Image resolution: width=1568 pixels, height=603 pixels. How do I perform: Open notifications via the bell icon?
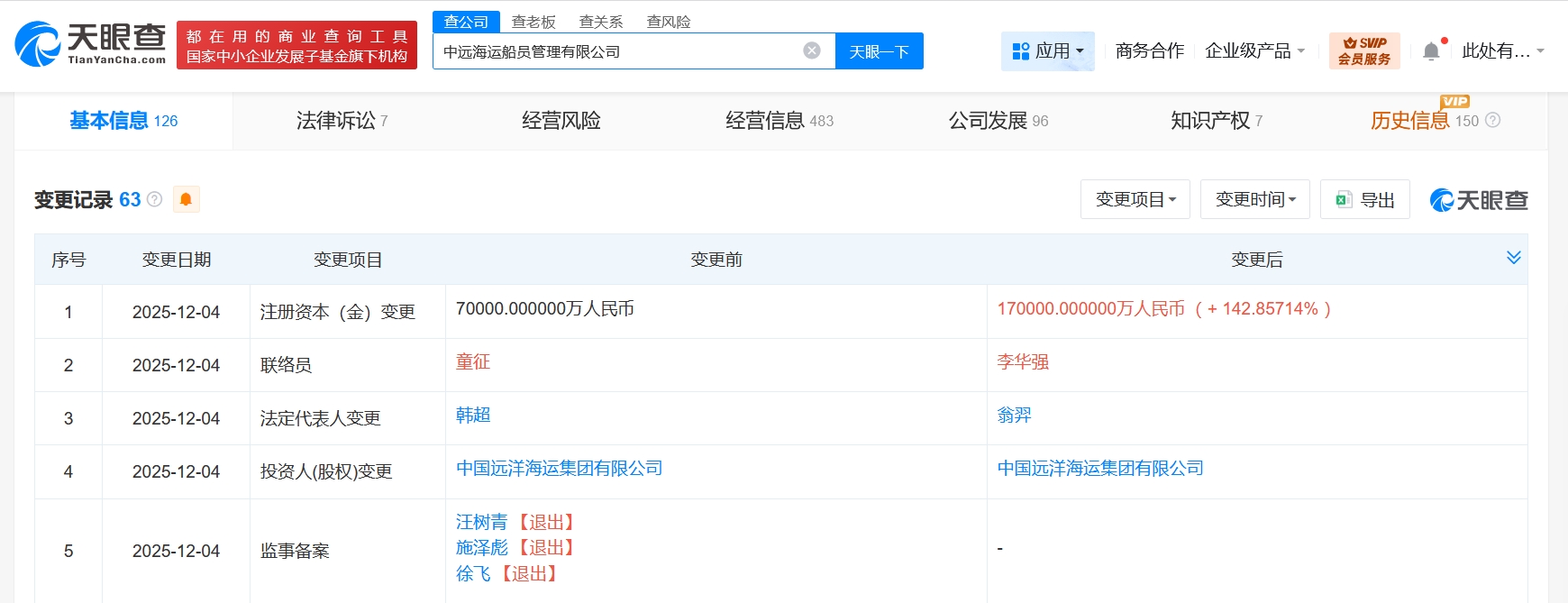coord(1431,51)
